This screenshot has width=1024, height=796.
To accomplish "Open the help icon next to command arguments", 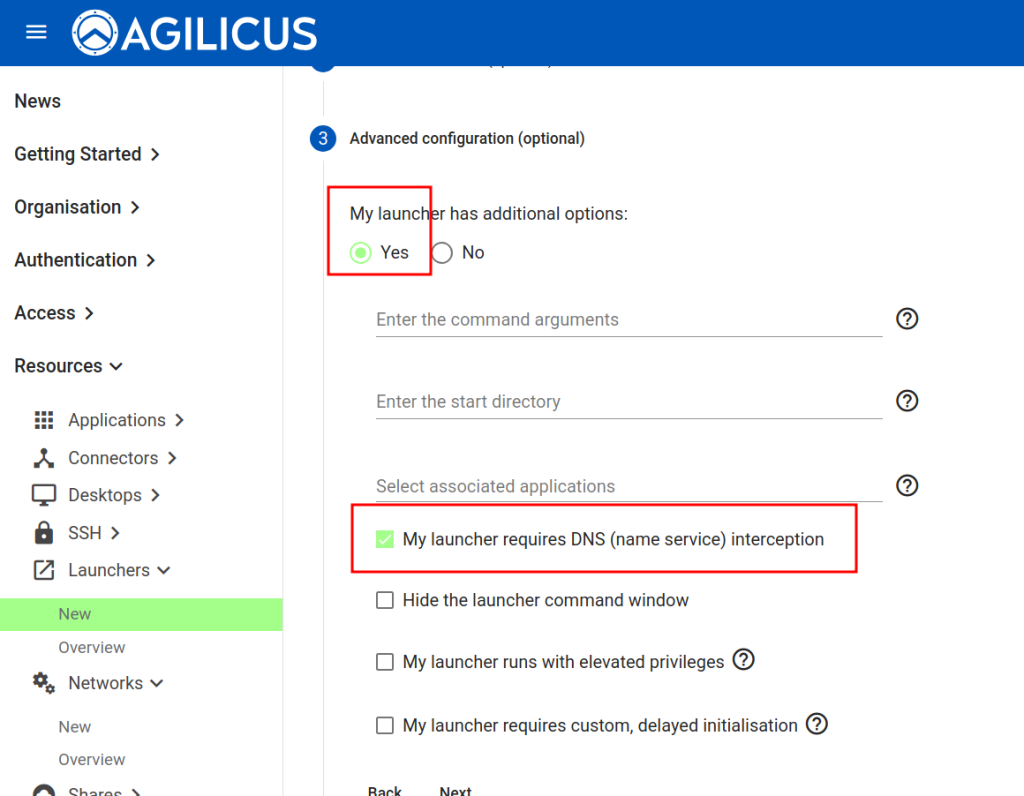I will tap(907, 319).
